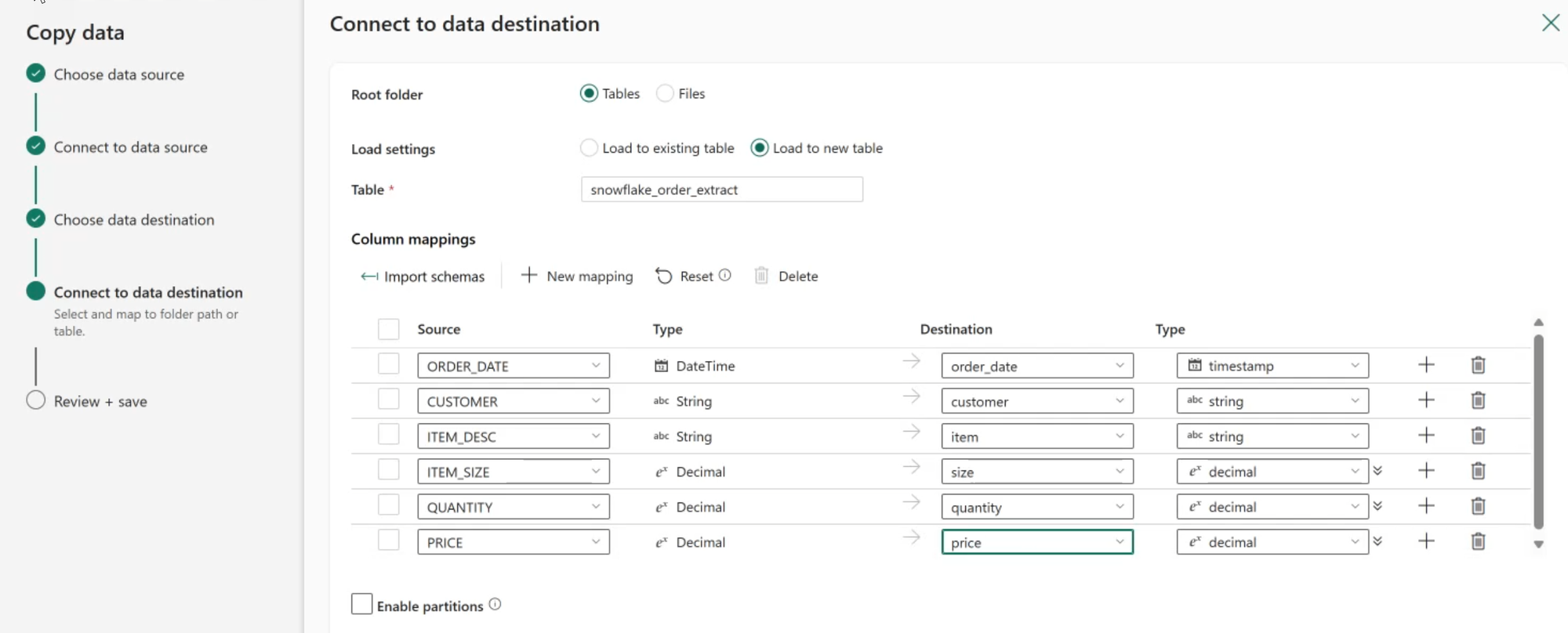Go to Review + save step
The image size is (1568, 633).
coord(100,401)
